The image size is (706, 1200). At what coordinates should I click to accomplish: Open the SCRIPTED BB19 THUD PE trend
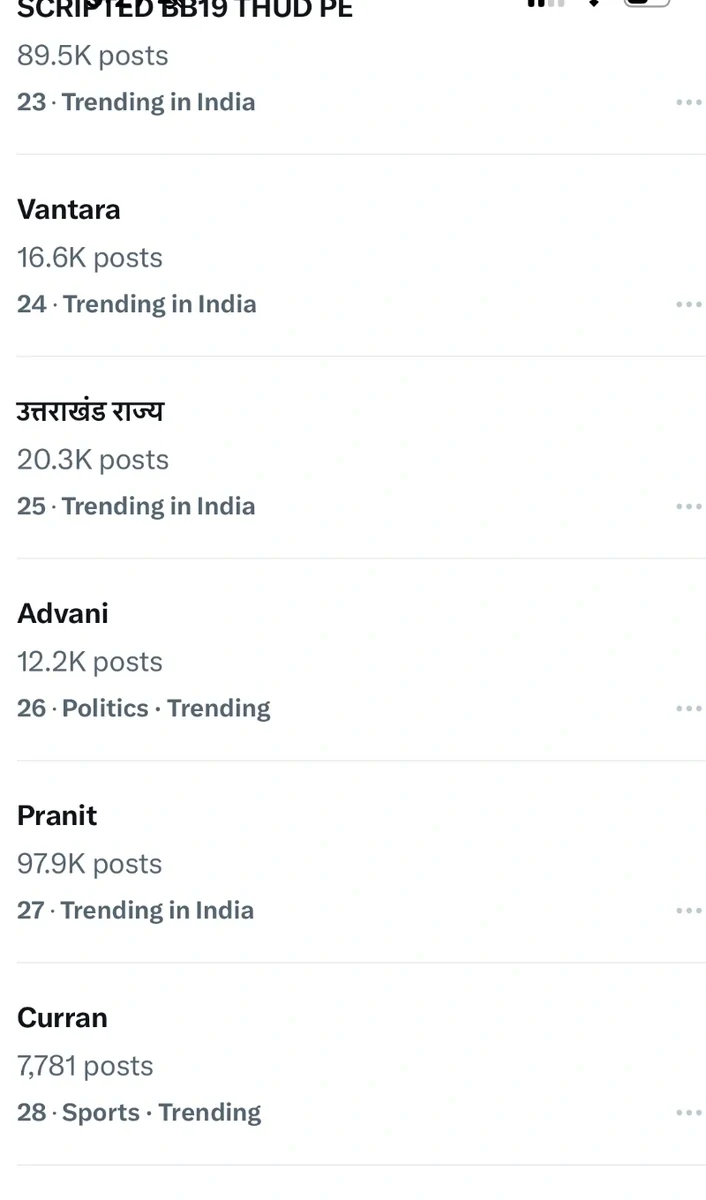(185, 12)
